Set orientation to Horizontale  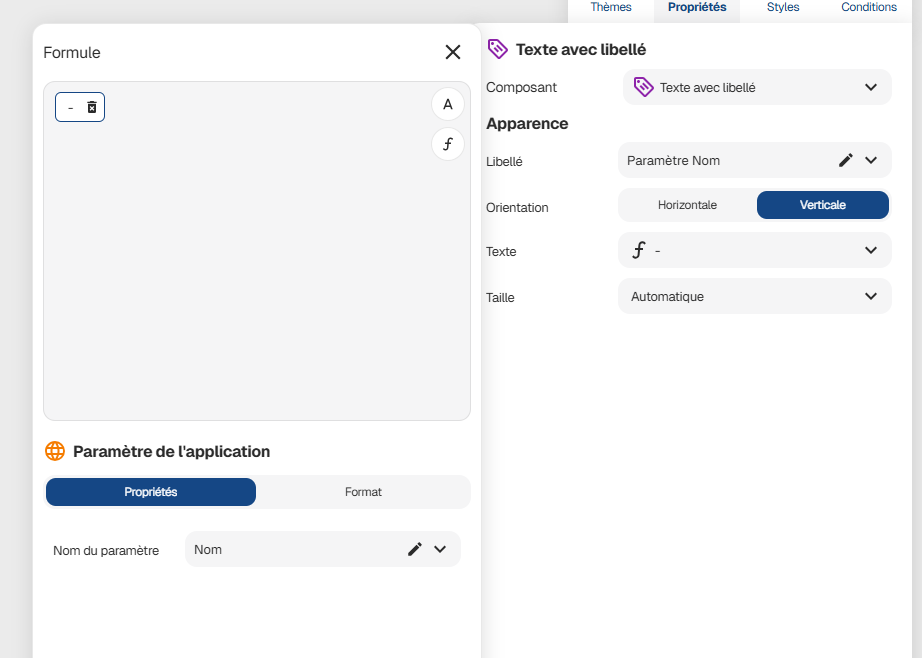tap(687, 205)
